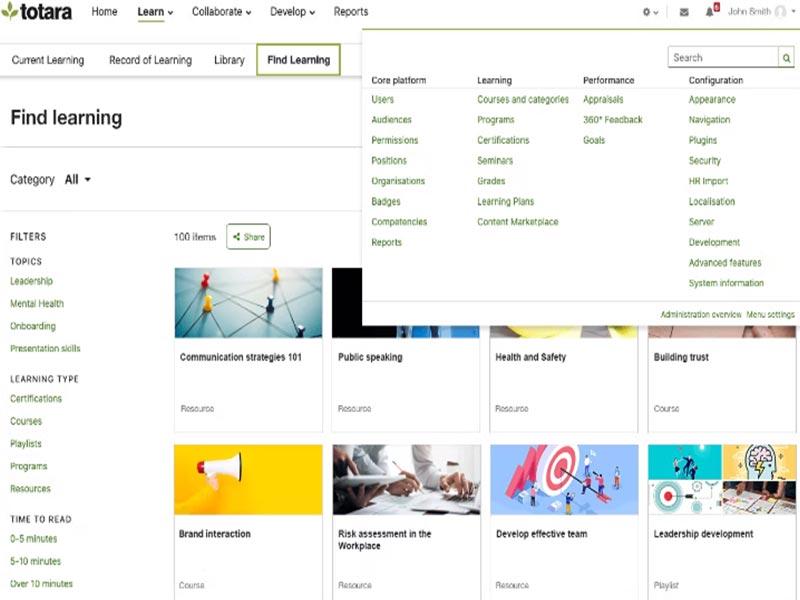Open the settings gear menu
Viewport: 800px width, 600px height.
click(650, 12)
